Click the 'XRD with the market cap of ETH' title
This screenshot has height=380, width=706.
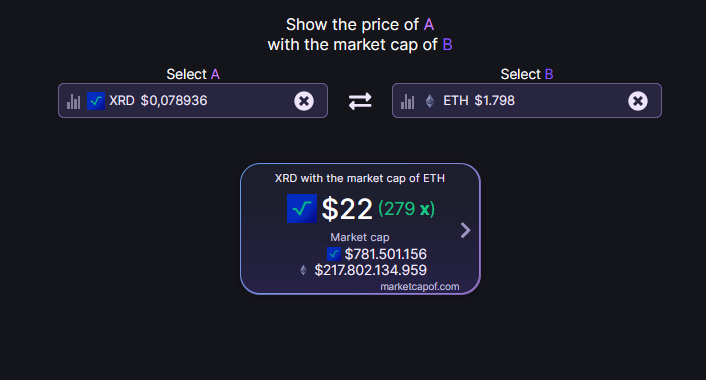tap(360, 178)
